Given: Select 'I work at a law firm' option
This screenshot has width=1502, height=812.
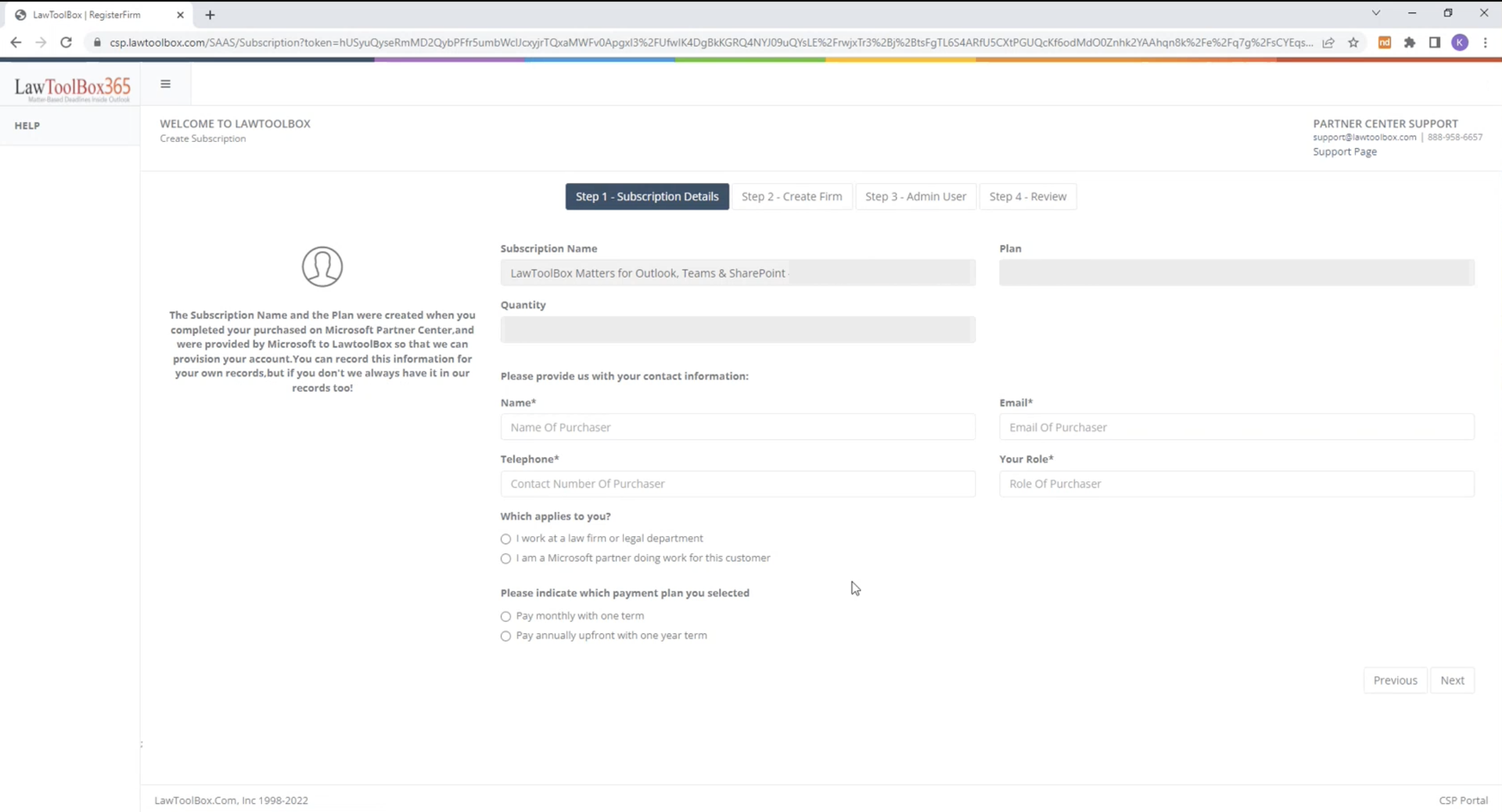Looking at the screenshot, I should pyautogui.click(x=506, y=539).
